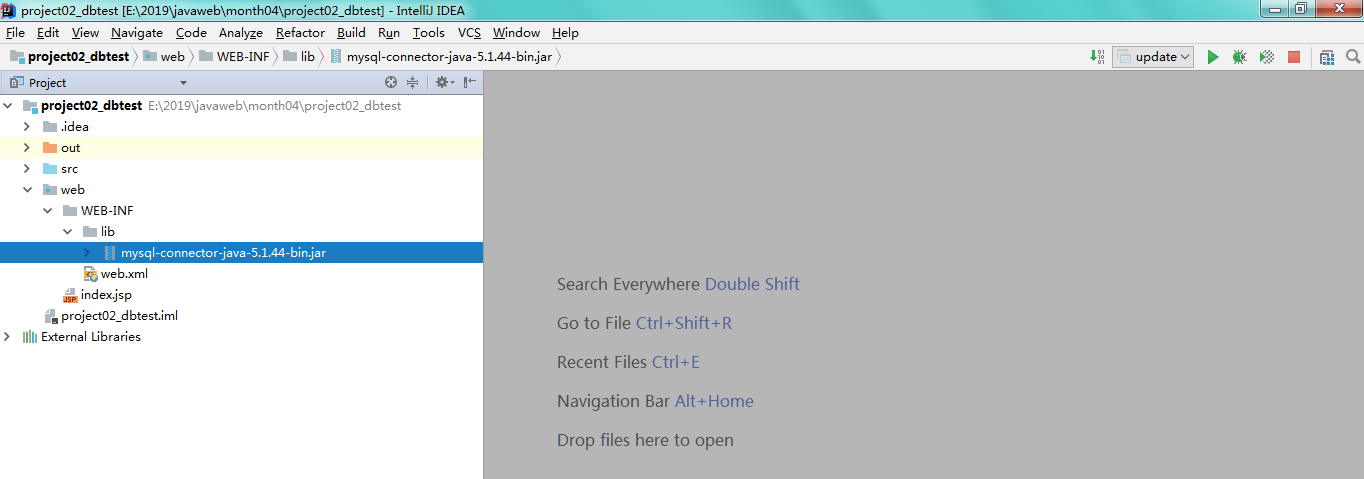Expand the .idea folder arrow
Screen dimensions: 1364x479
27,126
